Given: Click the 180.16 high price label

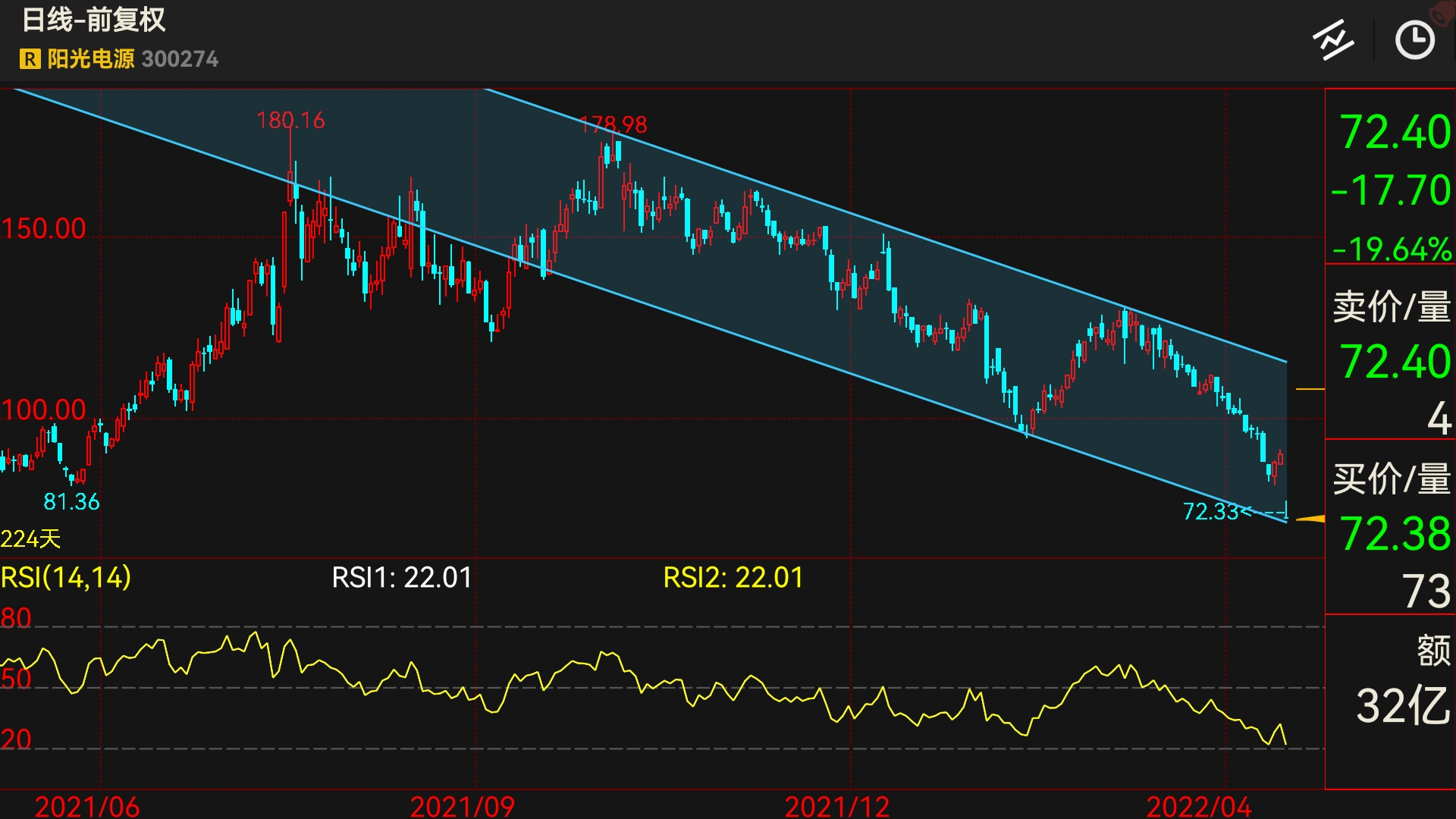Looking at the screenshot, I should (290, 121).
